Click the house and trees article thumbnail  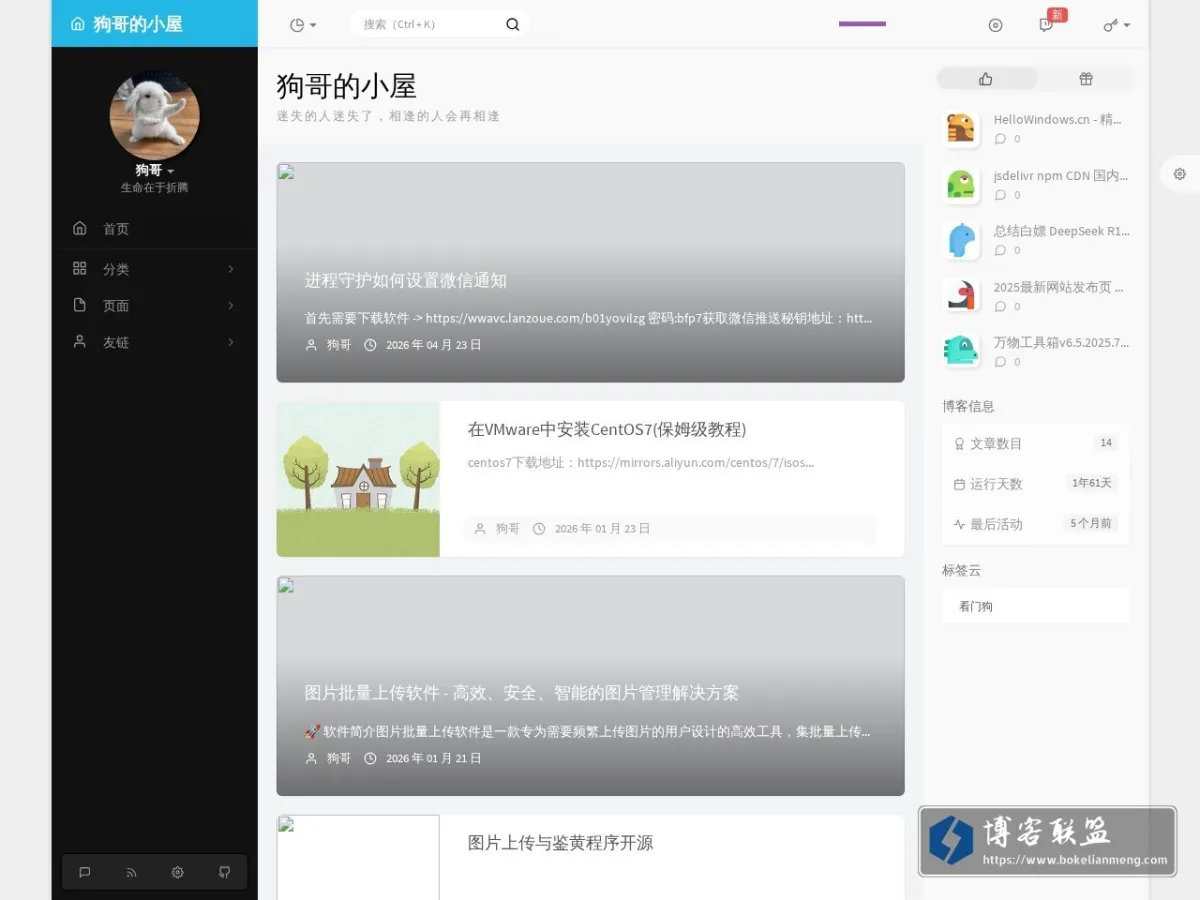pos(358,479)
